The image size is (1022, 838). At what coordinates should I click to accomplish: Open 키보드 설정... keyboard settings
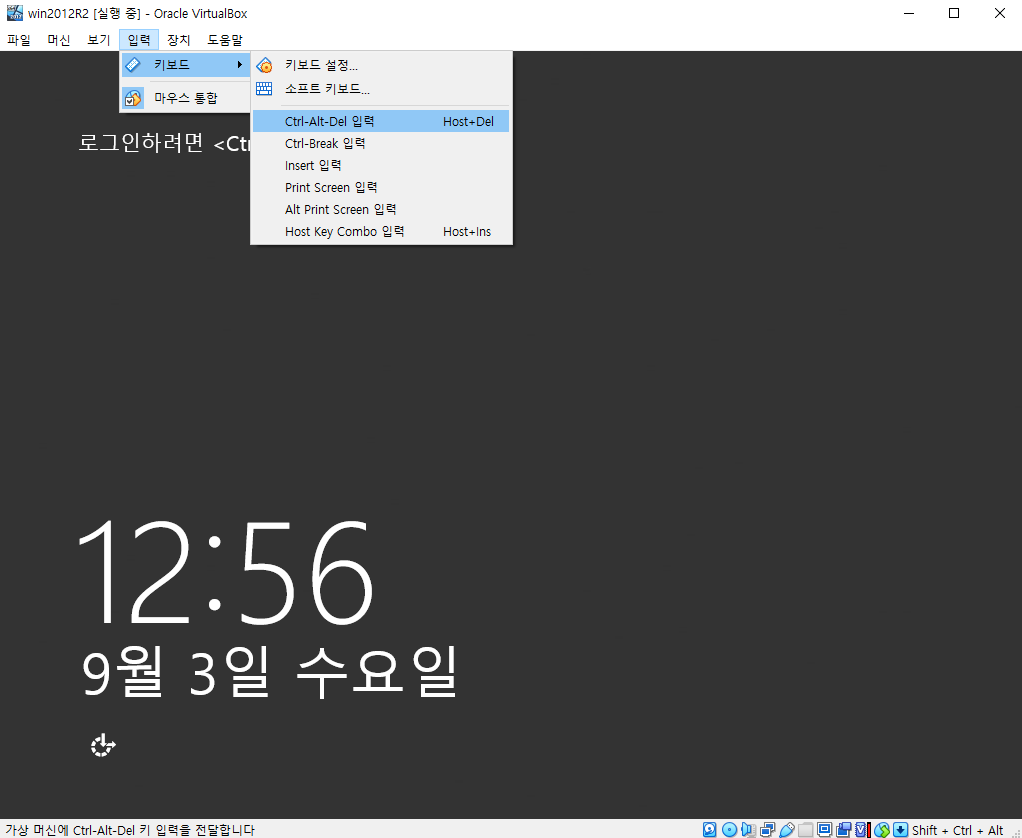pyautogui.click(x=321, y=65)
